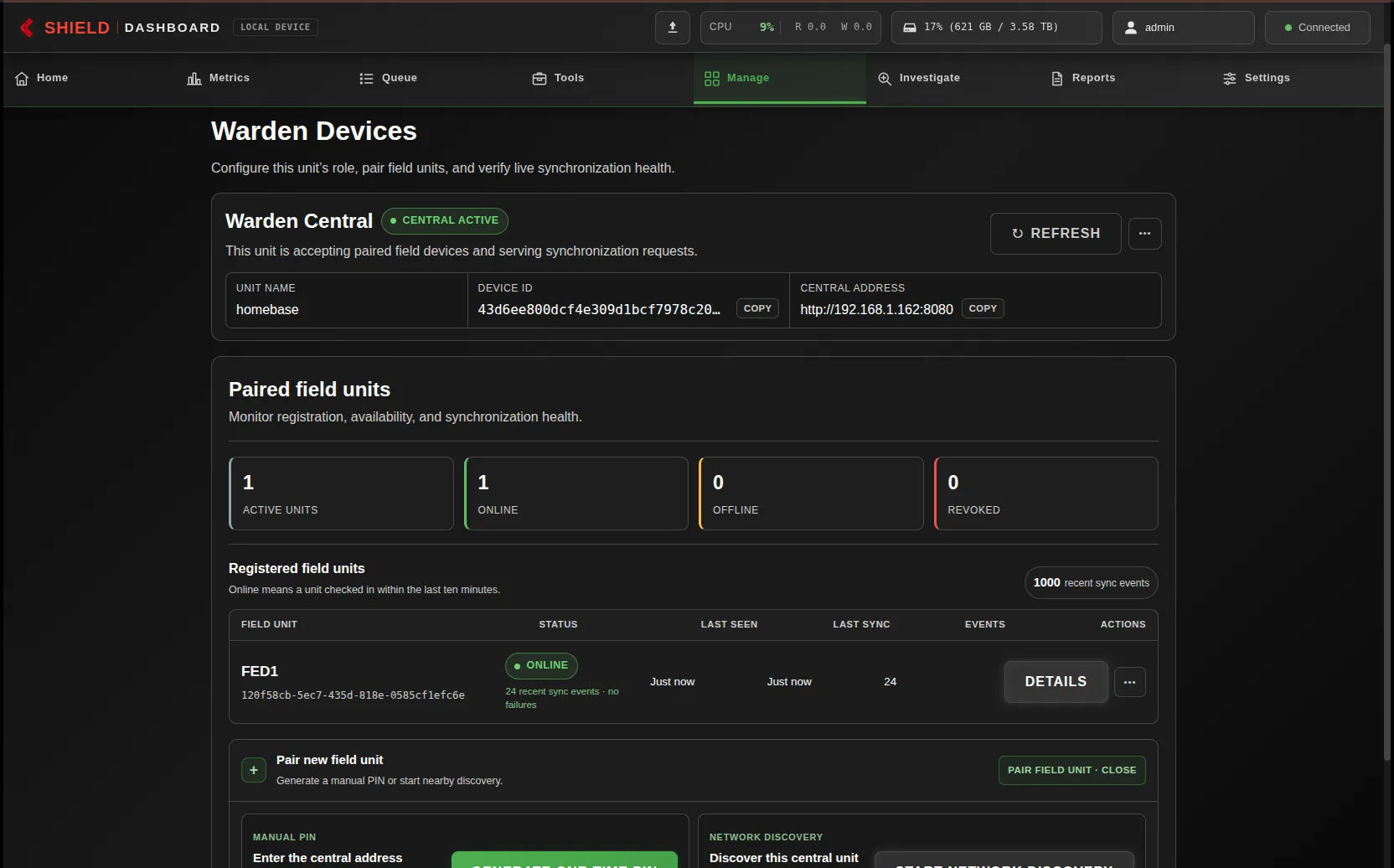Viewport: 1394px width, 868px height.
Task: Click the Reports document icon
Action: tap(1057, 79)
